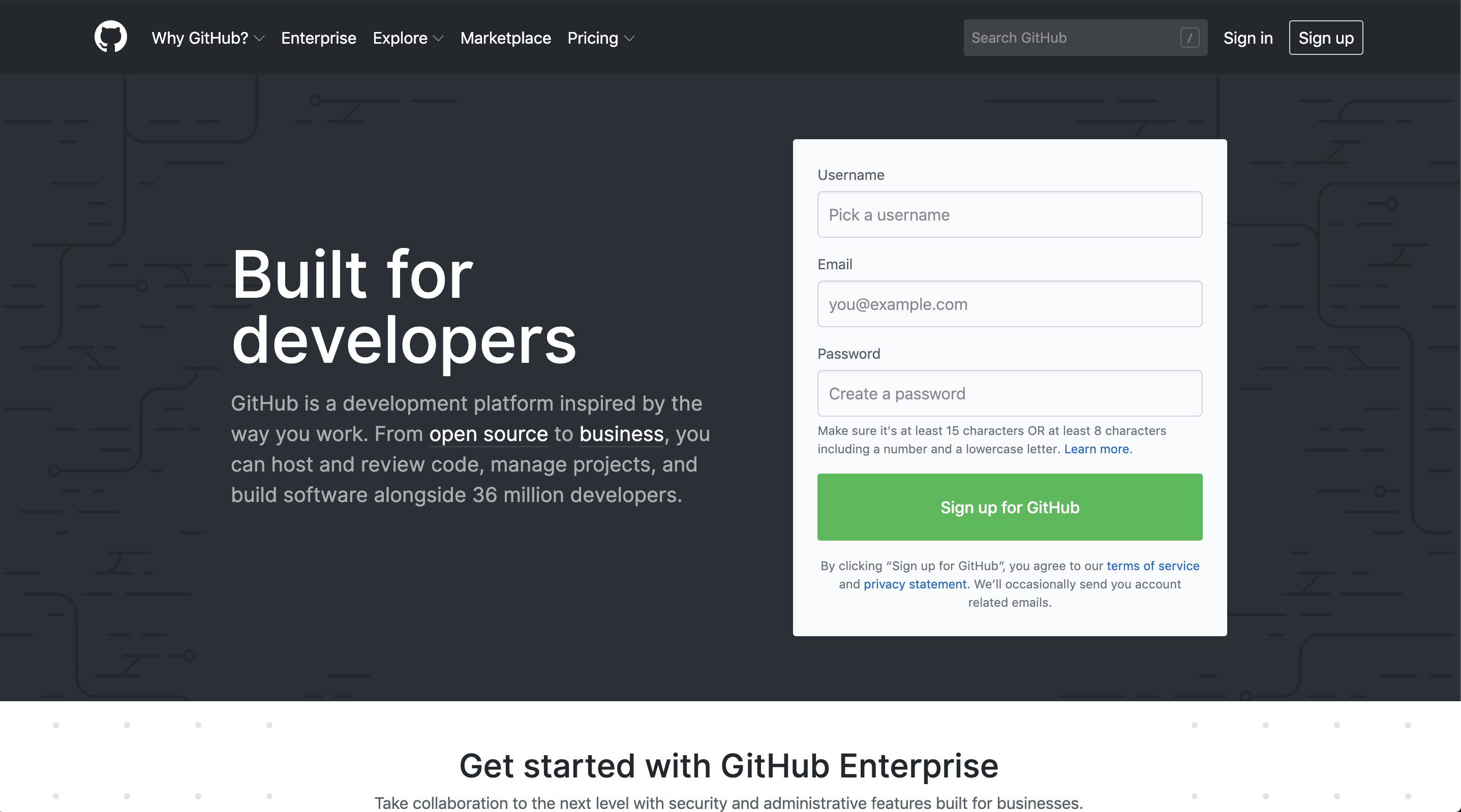
Task: Click the Pick a username field
Action: 1010,215
